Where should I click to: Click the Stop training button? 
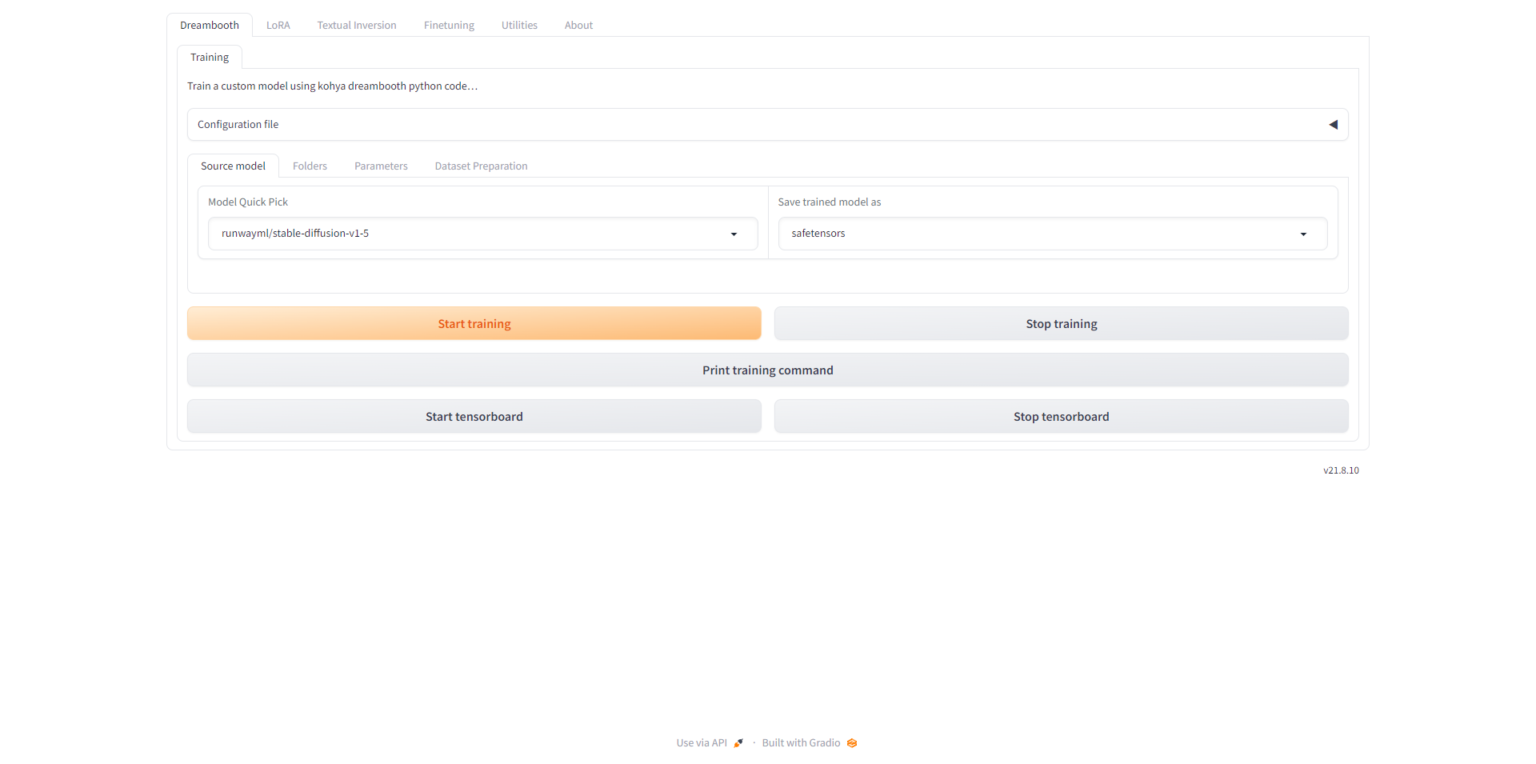[1061, 324]
